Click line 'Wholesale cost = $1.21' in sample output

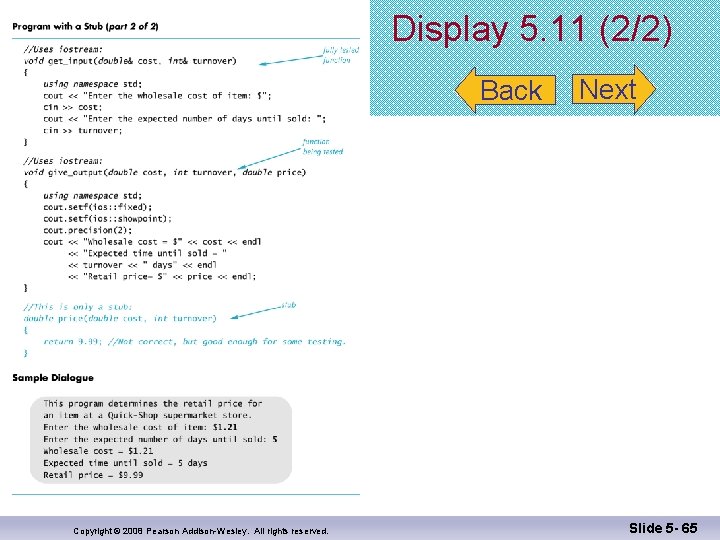[x=98, y=451]
